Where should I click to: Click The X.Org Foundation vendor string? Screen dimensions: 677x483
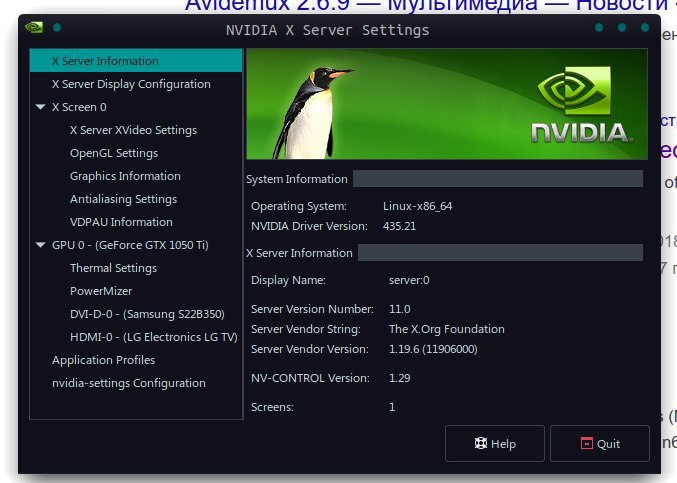(x=446, y=329)
